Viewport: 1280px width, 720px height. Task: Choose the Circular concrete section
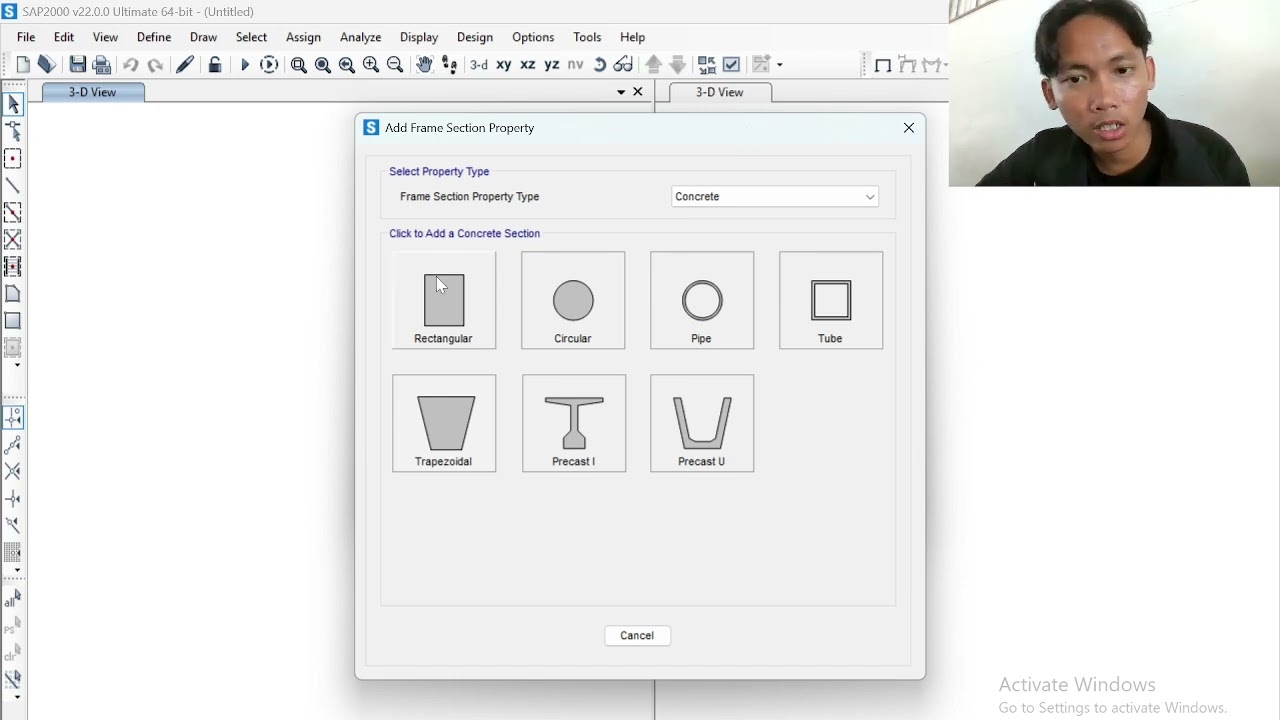point(573,300)
